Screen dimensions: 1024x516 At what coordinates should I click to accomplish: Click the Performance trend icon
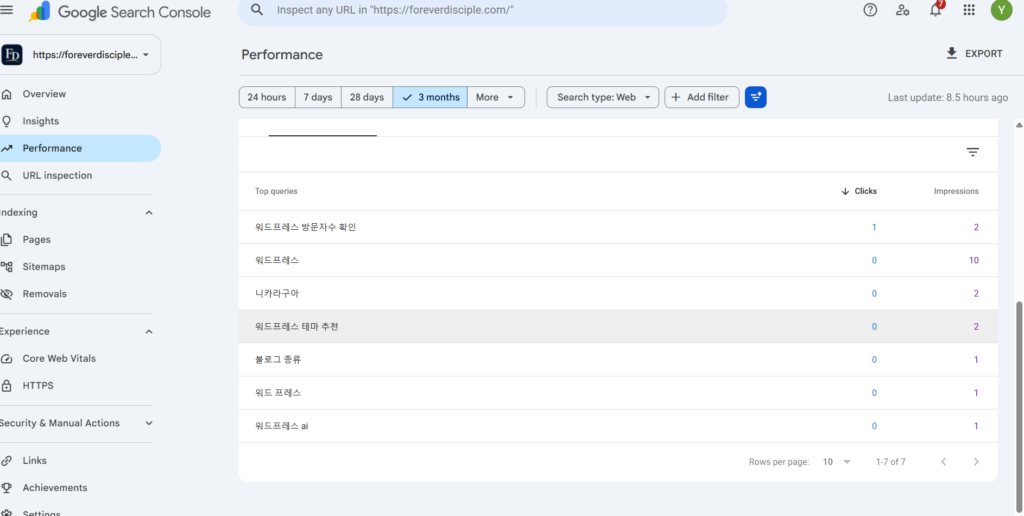click(7, 148)
